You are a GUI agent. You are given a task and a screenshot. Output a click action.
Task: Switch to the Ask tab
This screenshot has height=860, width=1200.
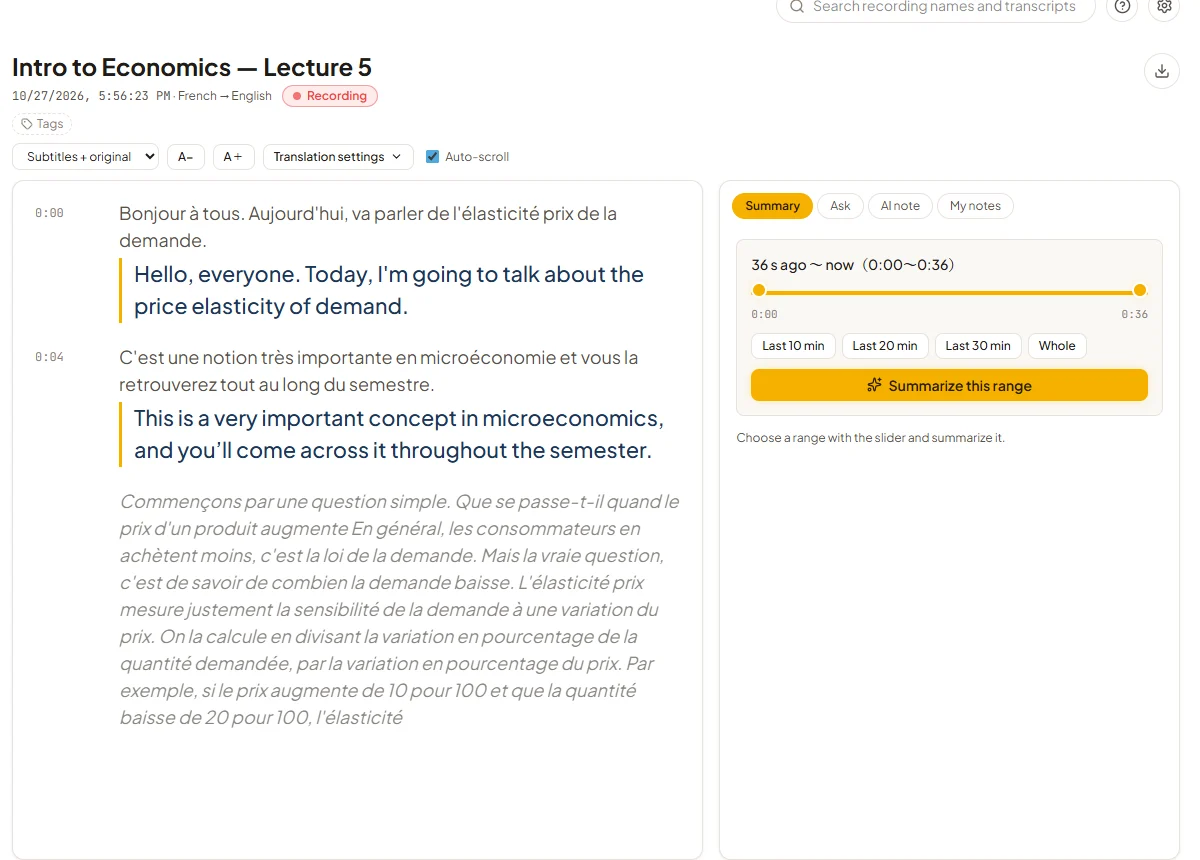840,206
